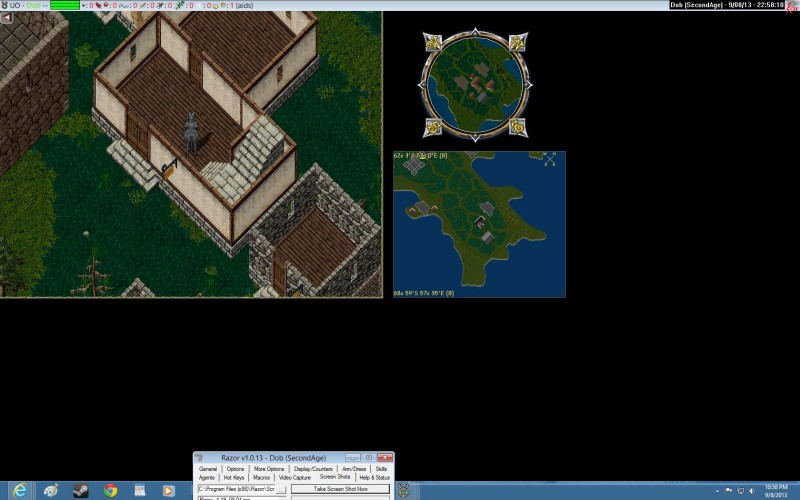Open the Macros tab in Razor
This screenshot has width=800, height=500.
(x=261, y=478)
